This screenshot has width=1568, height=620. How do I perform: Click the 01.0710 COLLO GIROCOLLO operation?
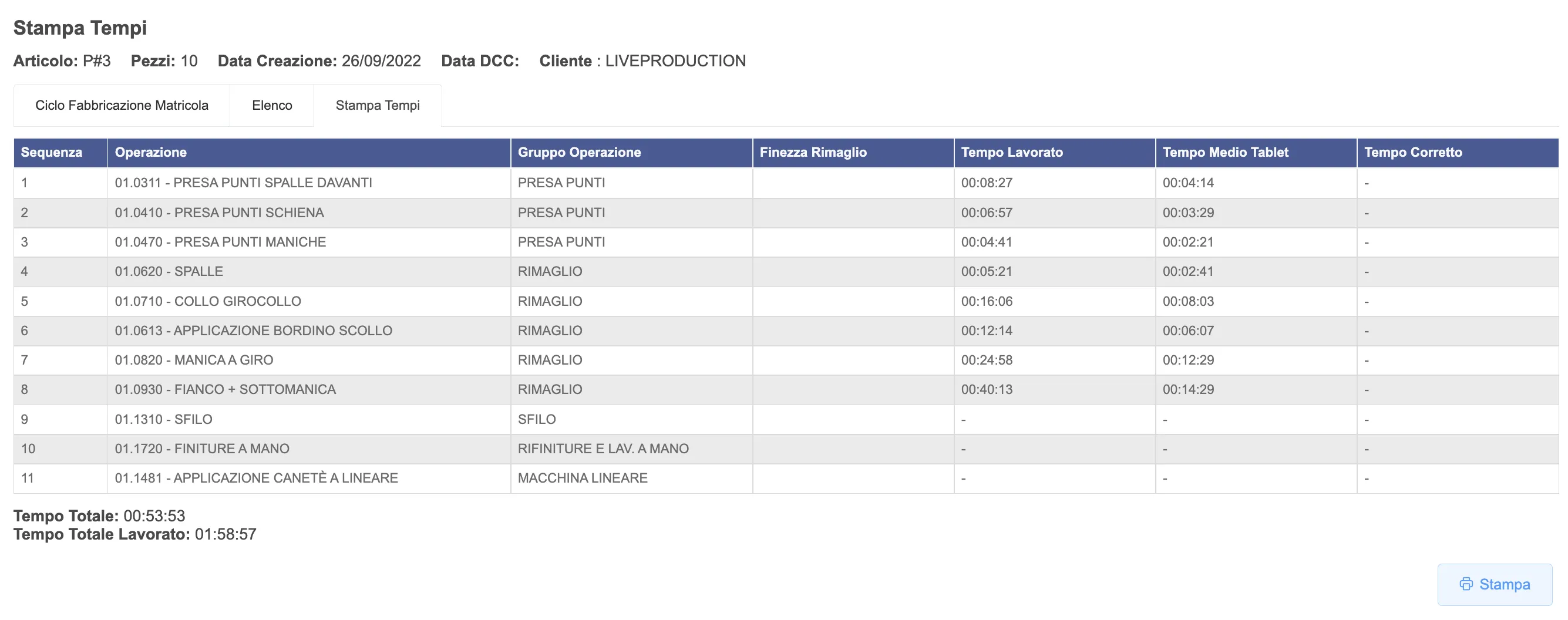tap(207, 301)
